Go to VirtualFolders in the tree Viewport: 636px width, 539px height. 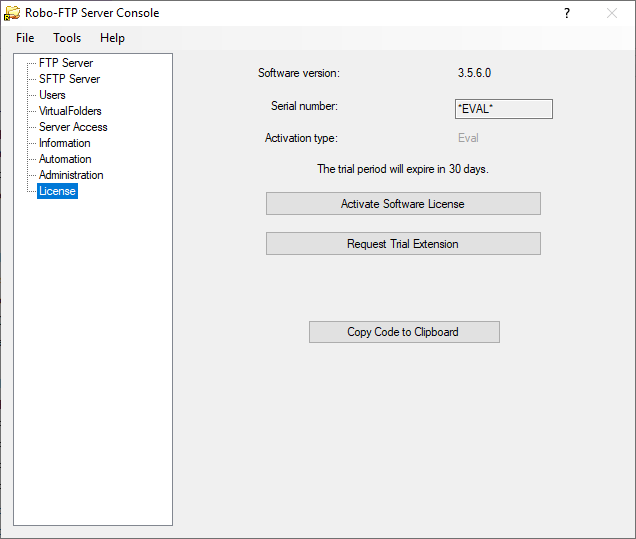point(70,111)
